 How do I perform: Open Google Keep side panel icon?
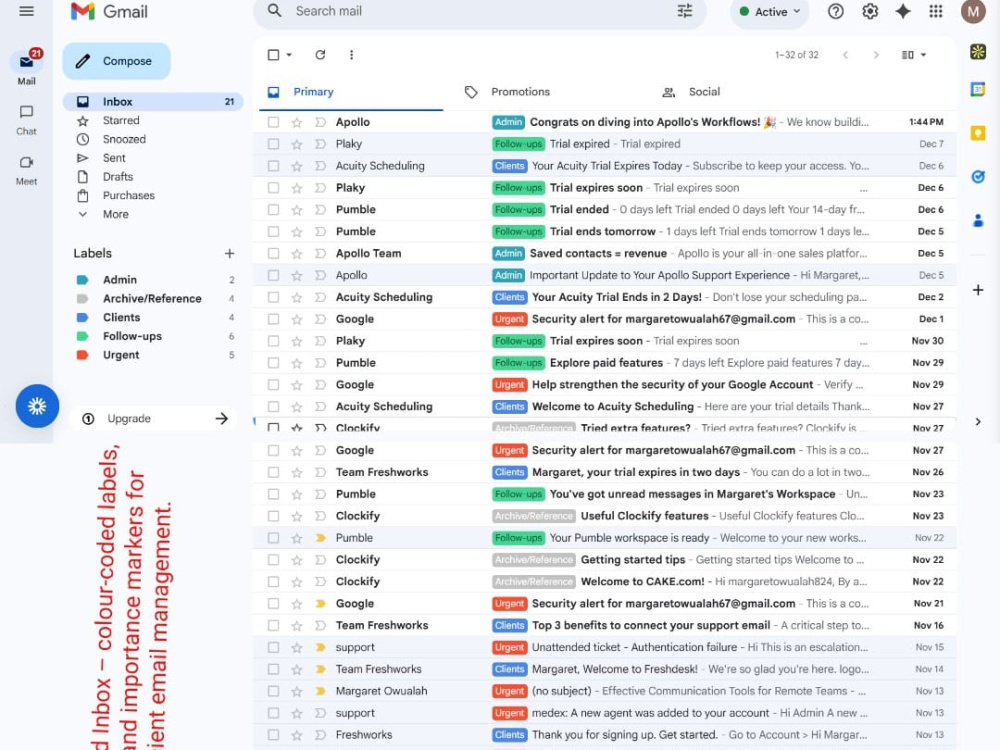point(978,133)
